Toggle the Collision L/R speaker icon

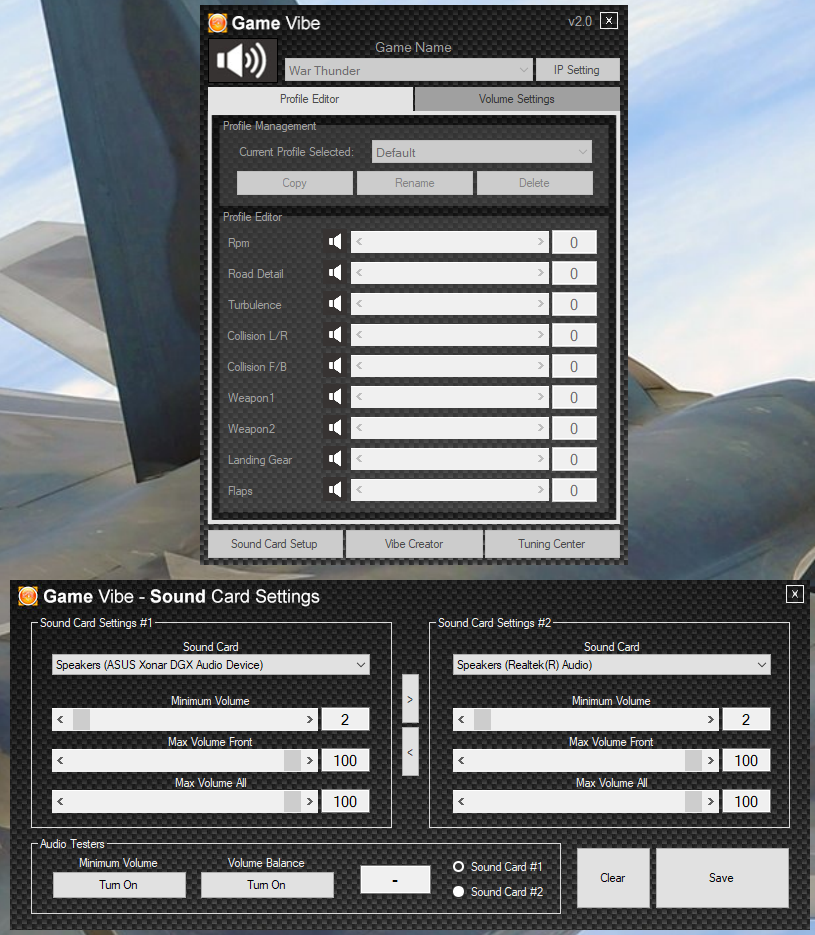335,335
